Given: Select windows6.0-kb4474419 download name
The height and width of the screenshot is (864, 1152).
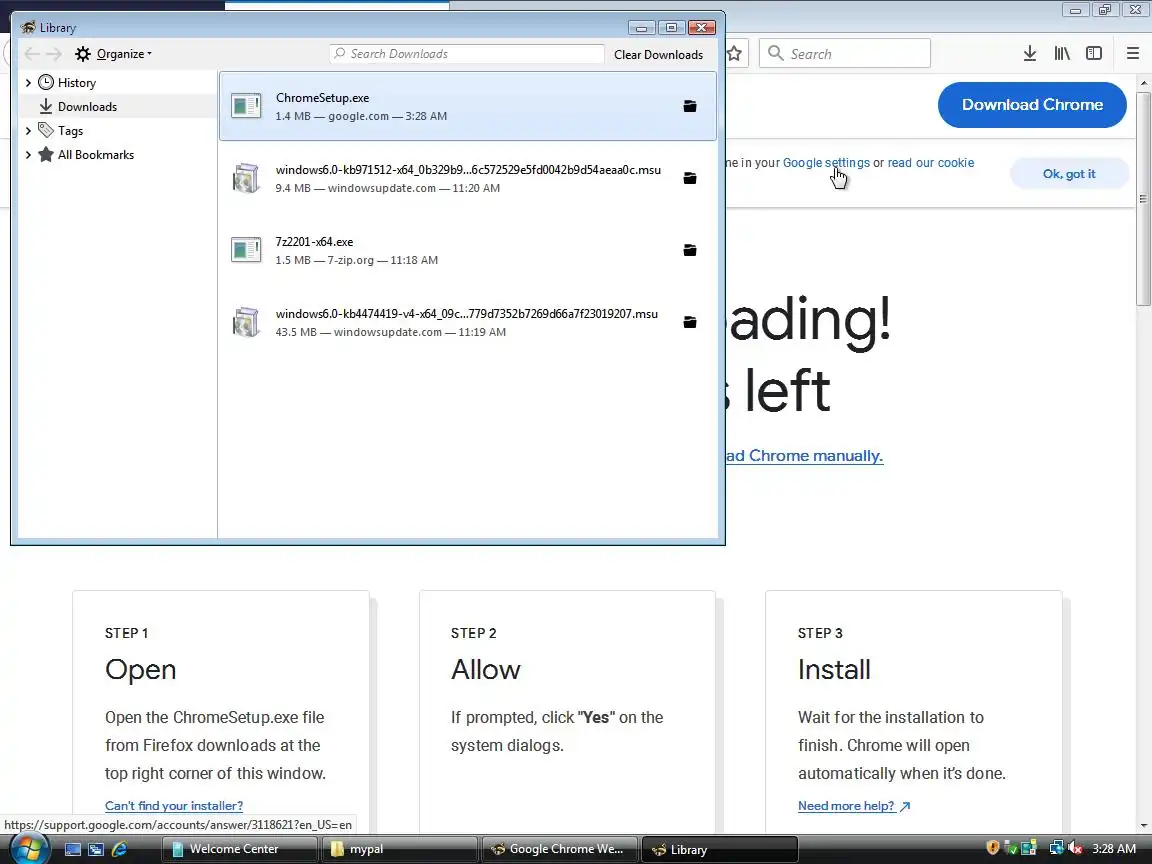Looking at the screenshot, I should point(467,314).
